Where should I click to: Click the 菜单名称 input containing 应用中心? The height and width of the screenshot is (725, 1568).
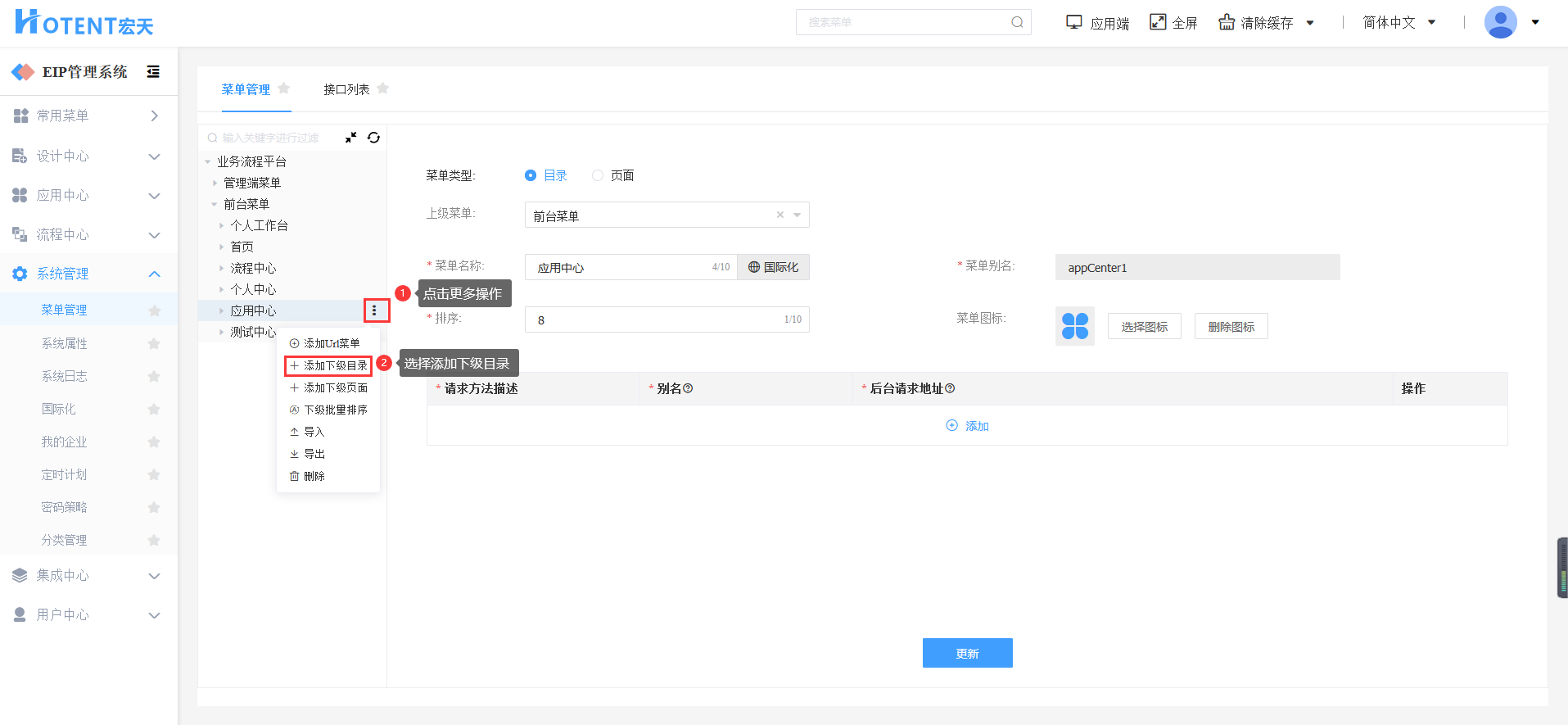pyautogui.click(x=630, y=267)
